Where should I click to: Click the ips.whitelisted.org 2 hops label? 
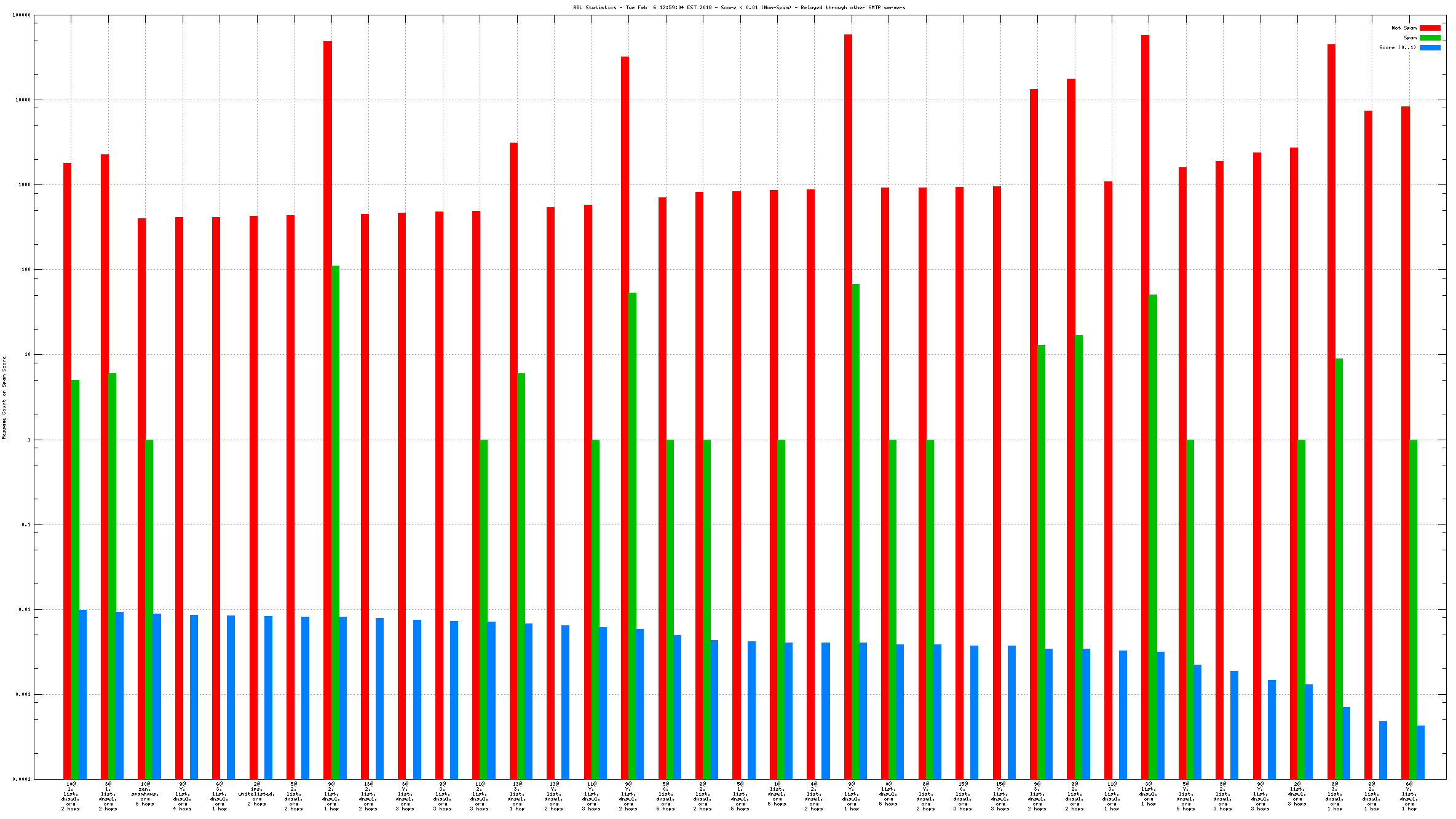click(256, 794)
